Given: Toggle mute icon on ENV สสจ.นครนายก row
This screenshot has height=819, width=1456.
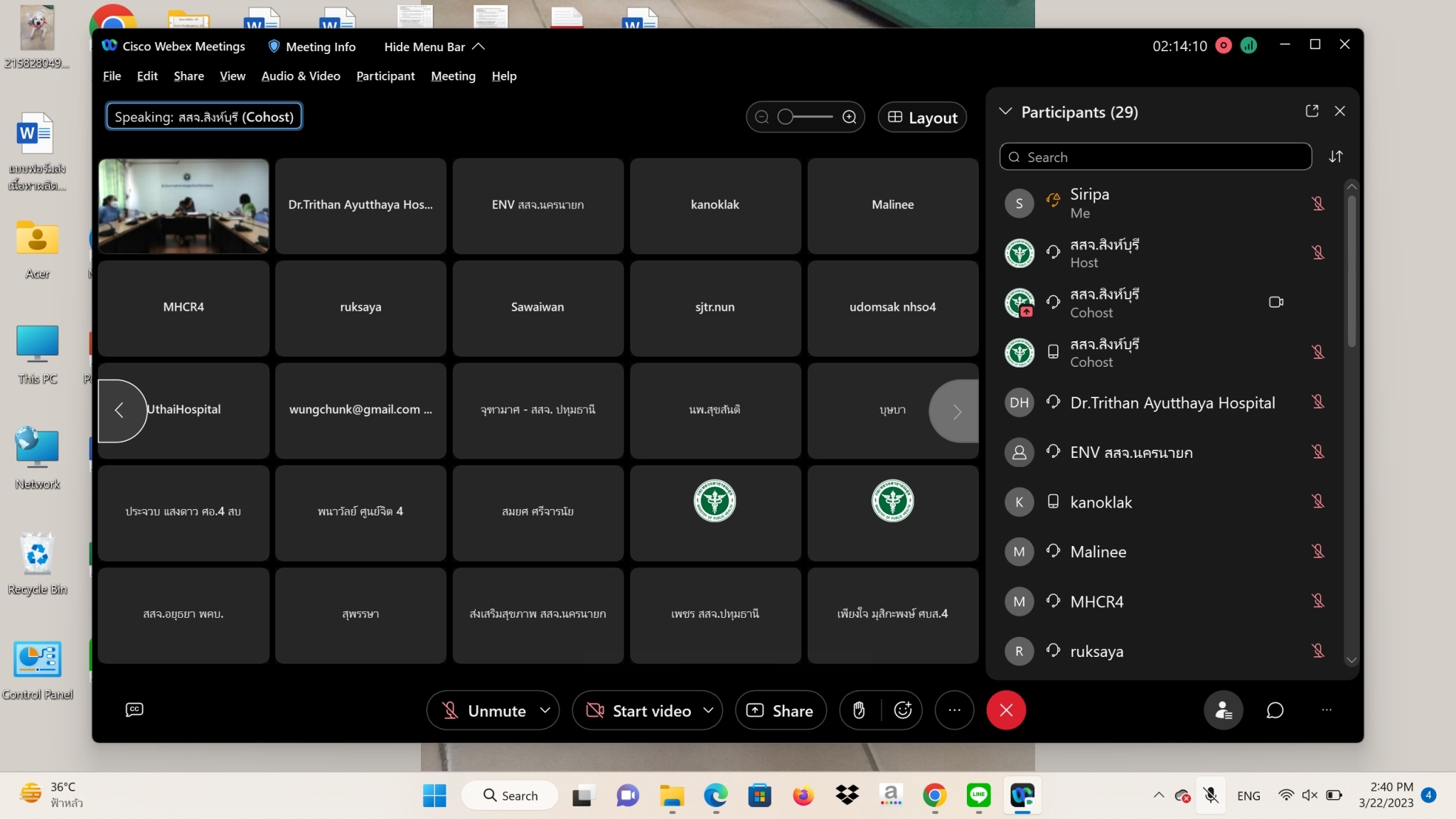Looking at the screenshot, I should pos(1317,451).
